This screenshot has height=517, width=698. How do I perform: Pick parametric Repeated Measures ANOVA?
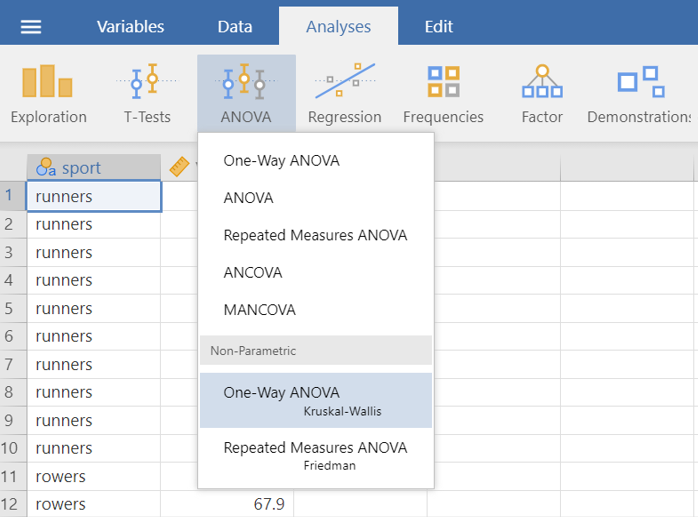click(315, 235)
